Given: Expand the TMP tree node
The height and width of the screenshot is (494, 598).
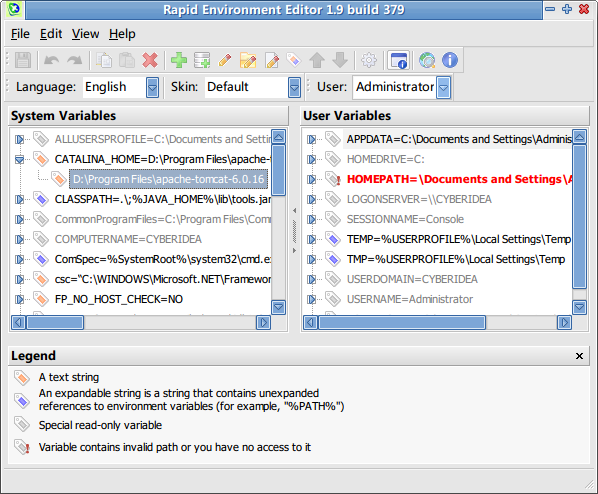Looking at the screenshot, I should click(x=311, y=259).
